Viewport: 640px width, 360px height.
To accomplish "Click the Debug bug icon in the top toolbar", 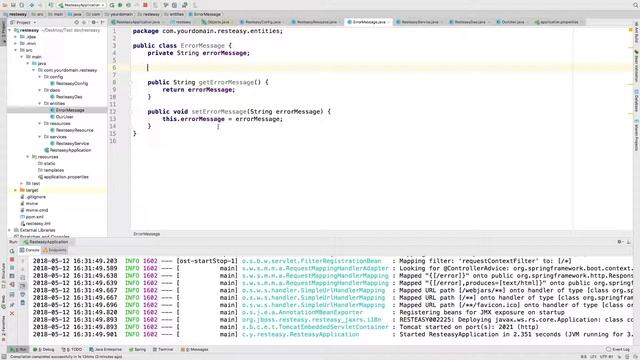I will tap(120, 5).
